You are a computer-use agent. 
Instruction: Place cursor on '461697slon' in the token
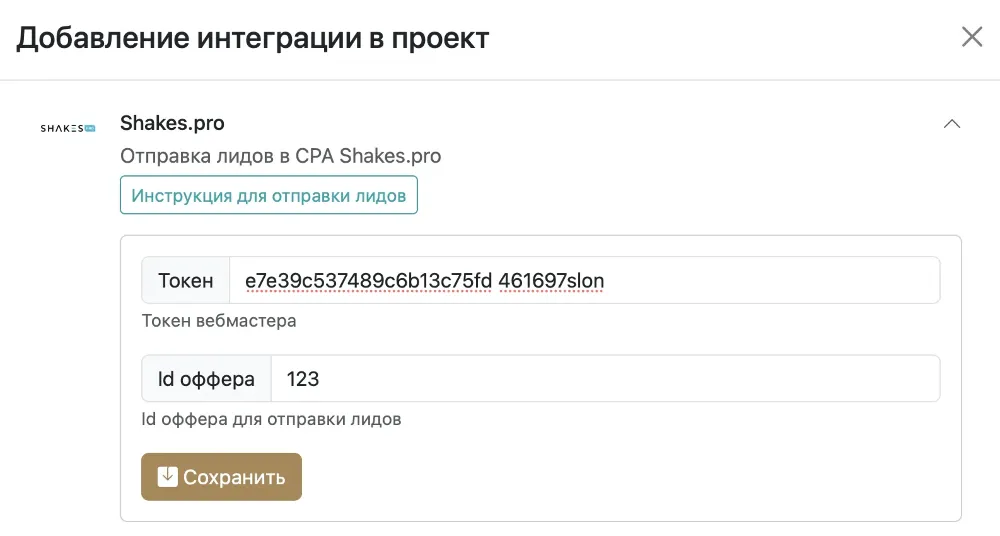point(551,281)
